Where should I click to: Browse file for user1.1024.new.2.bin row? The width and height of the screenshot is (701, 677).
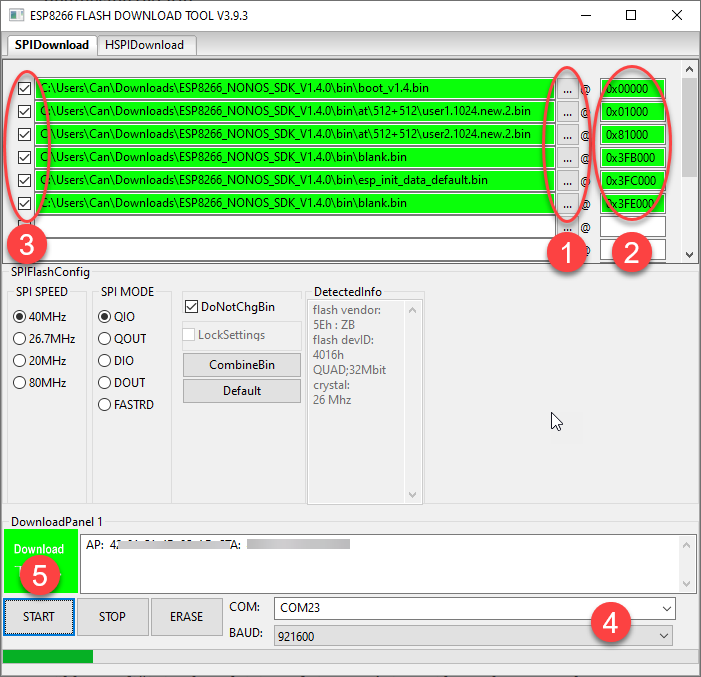[567, 112]
